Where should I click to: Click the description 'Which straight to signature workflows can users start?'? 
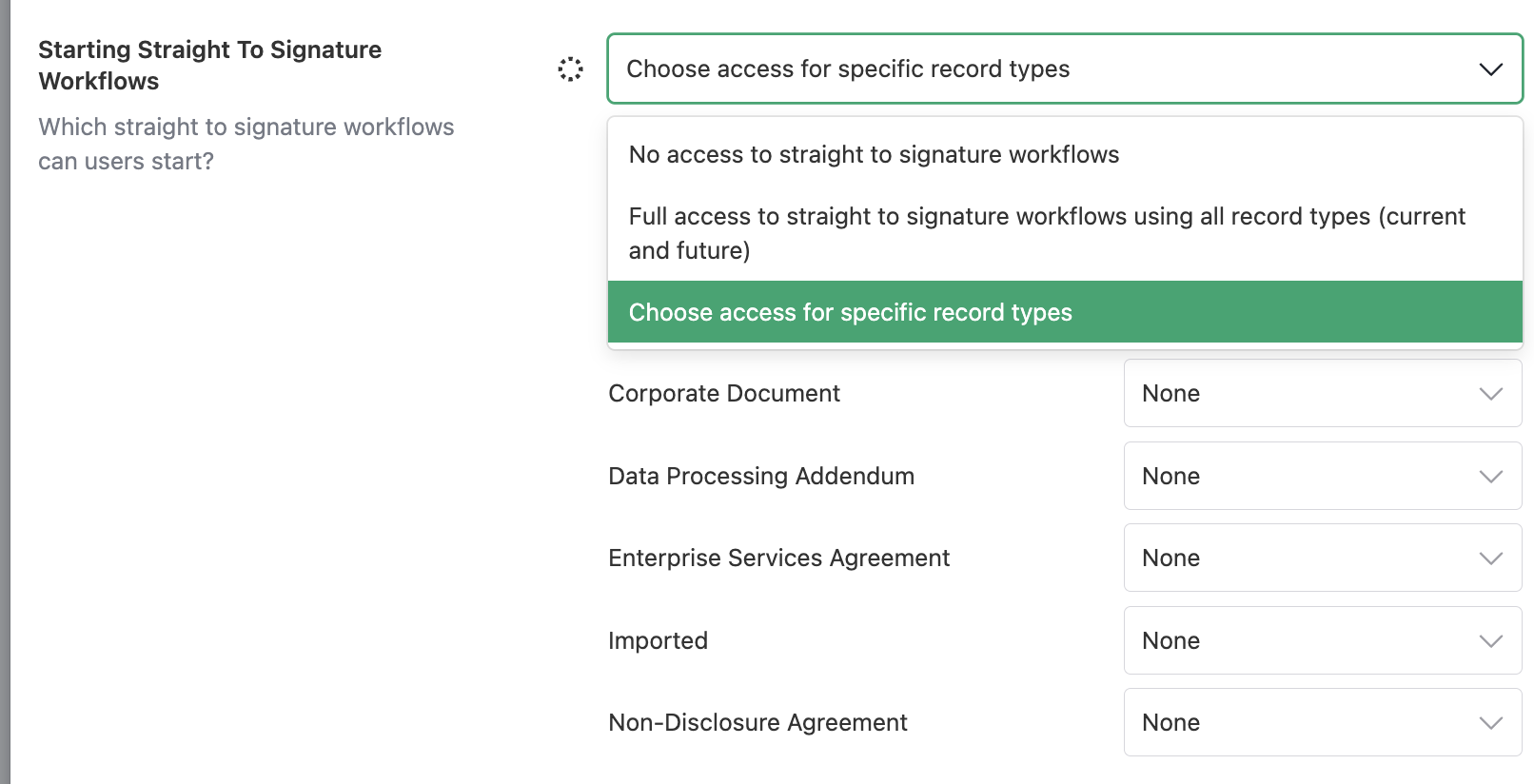click(x=246, y=144)
